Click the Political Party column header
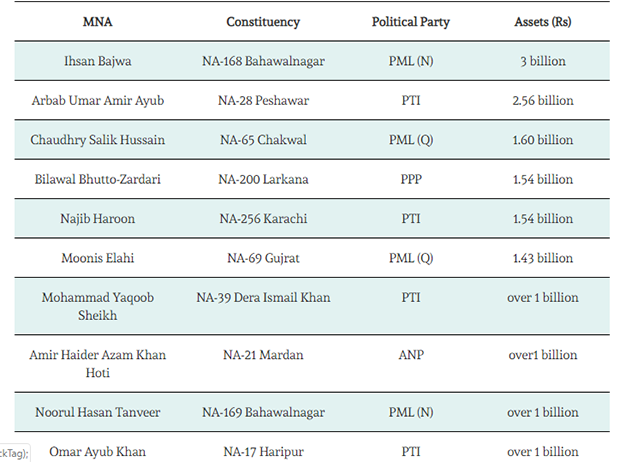 tap(410, 21)
